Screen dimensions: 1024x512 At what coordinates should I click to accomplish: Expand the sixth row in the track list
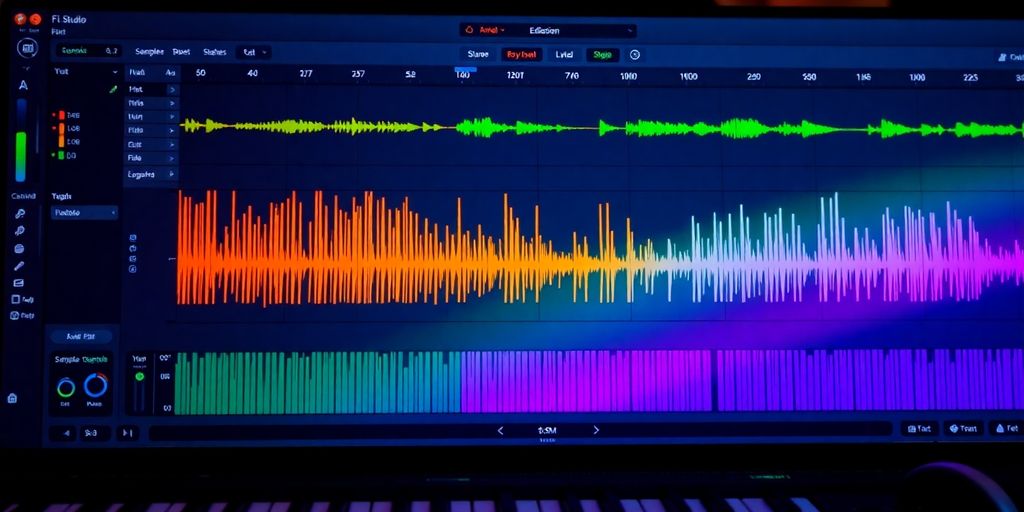click(172, 158)
